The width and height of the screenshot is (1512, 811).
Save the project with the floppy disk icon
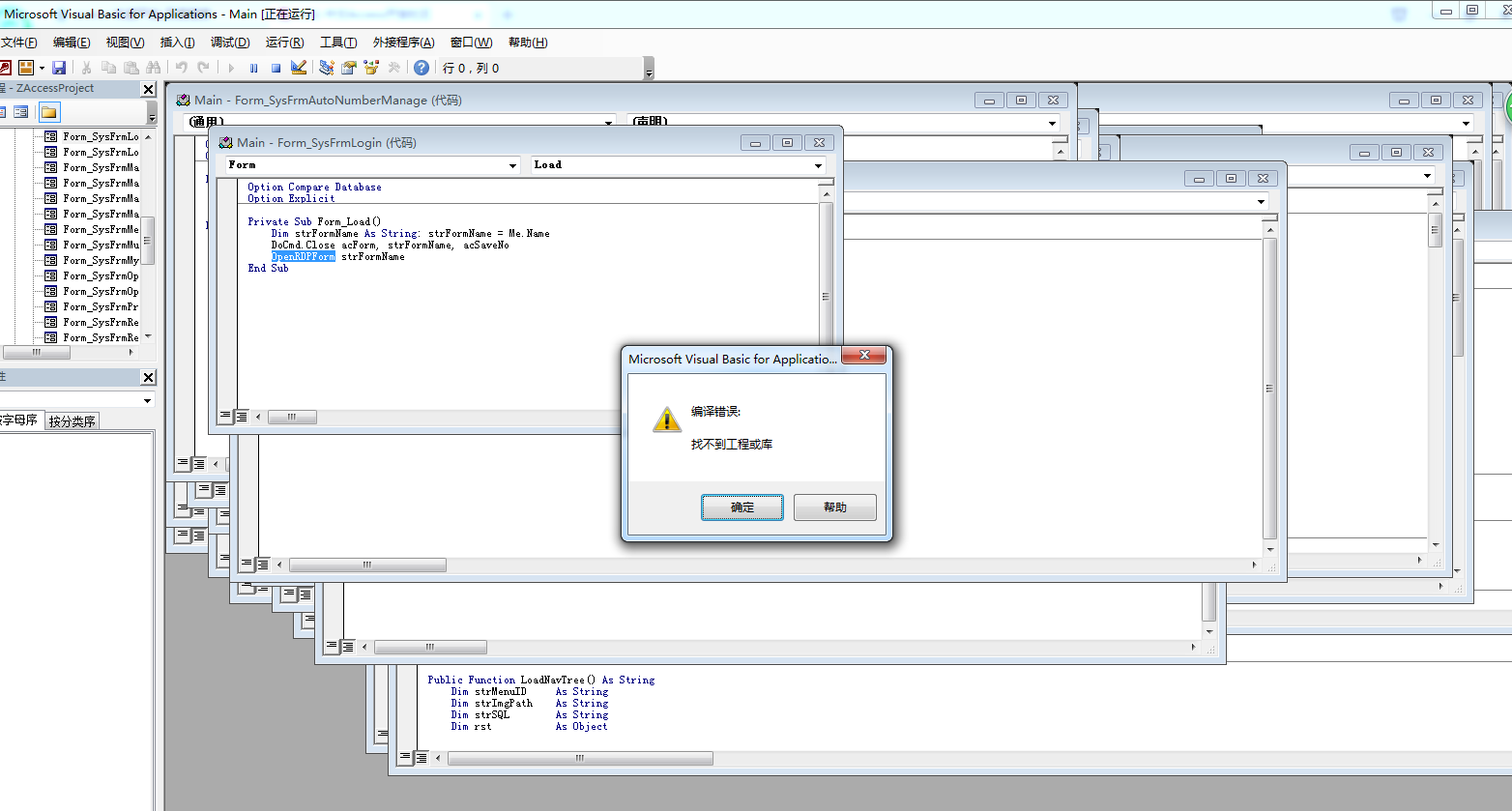coord(59,68)
